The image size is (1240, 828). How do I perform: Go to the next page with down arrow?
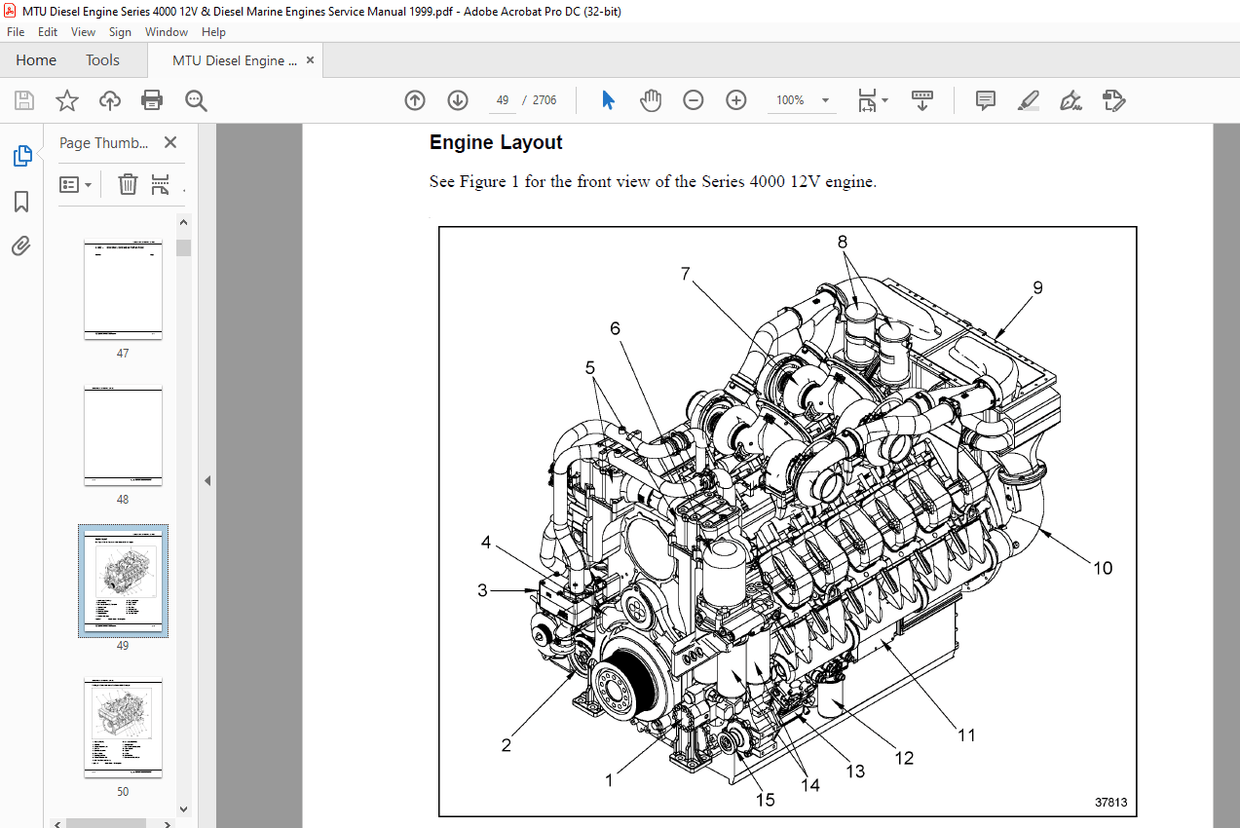point(458,100)
